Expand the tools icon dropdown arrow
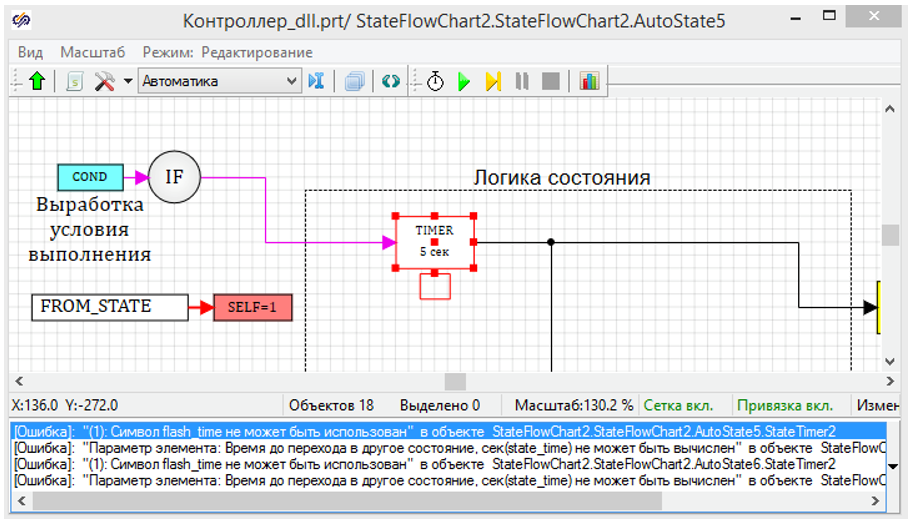Viewport: 911px width, 522px height. point(128,81)
